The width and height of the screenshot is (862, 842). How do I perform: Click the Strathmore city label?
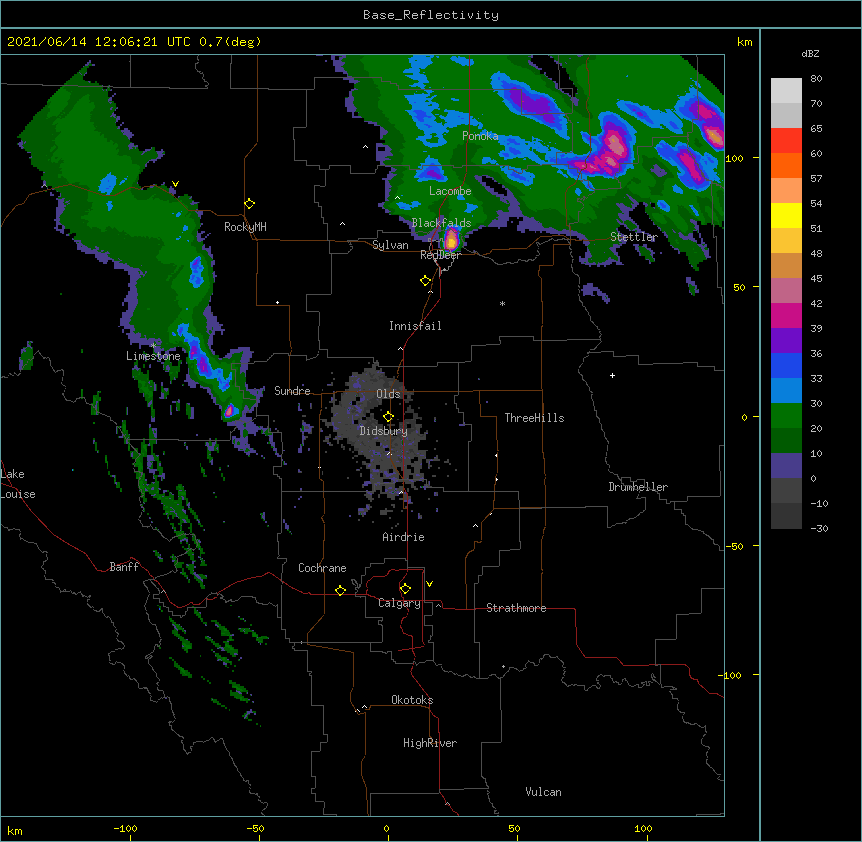click(516, 608)
